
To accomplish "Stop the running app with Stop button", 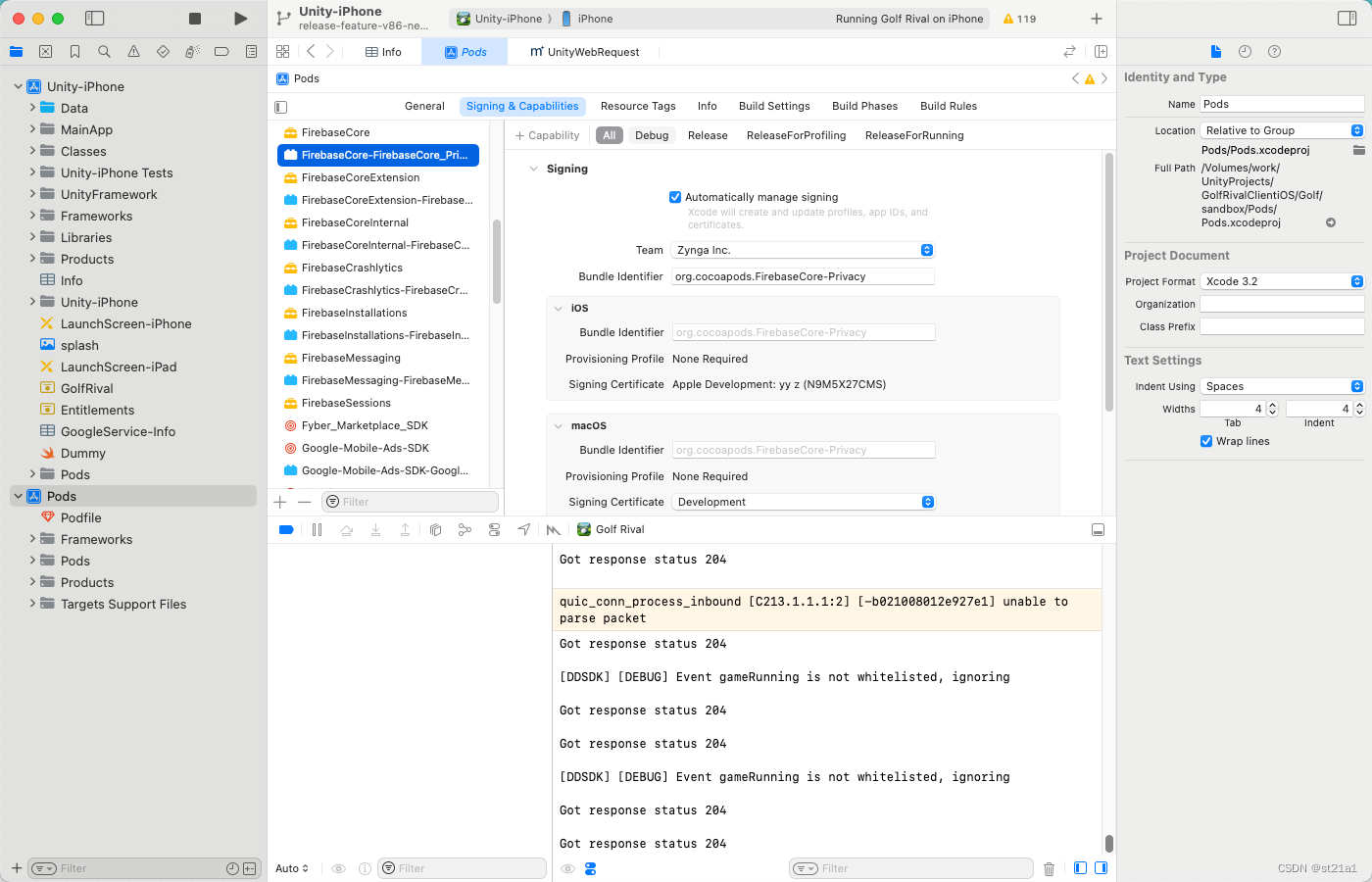I will point(195,19).
